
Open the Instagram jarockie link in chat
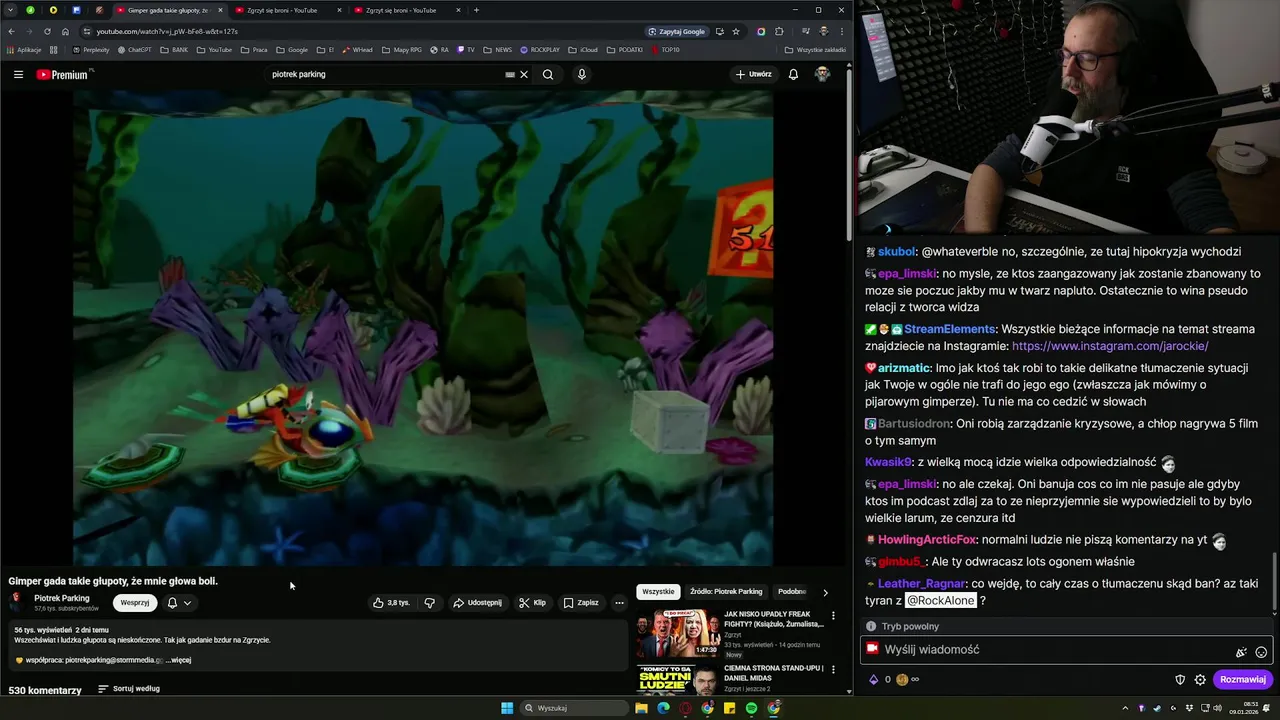coord(1110,346)
